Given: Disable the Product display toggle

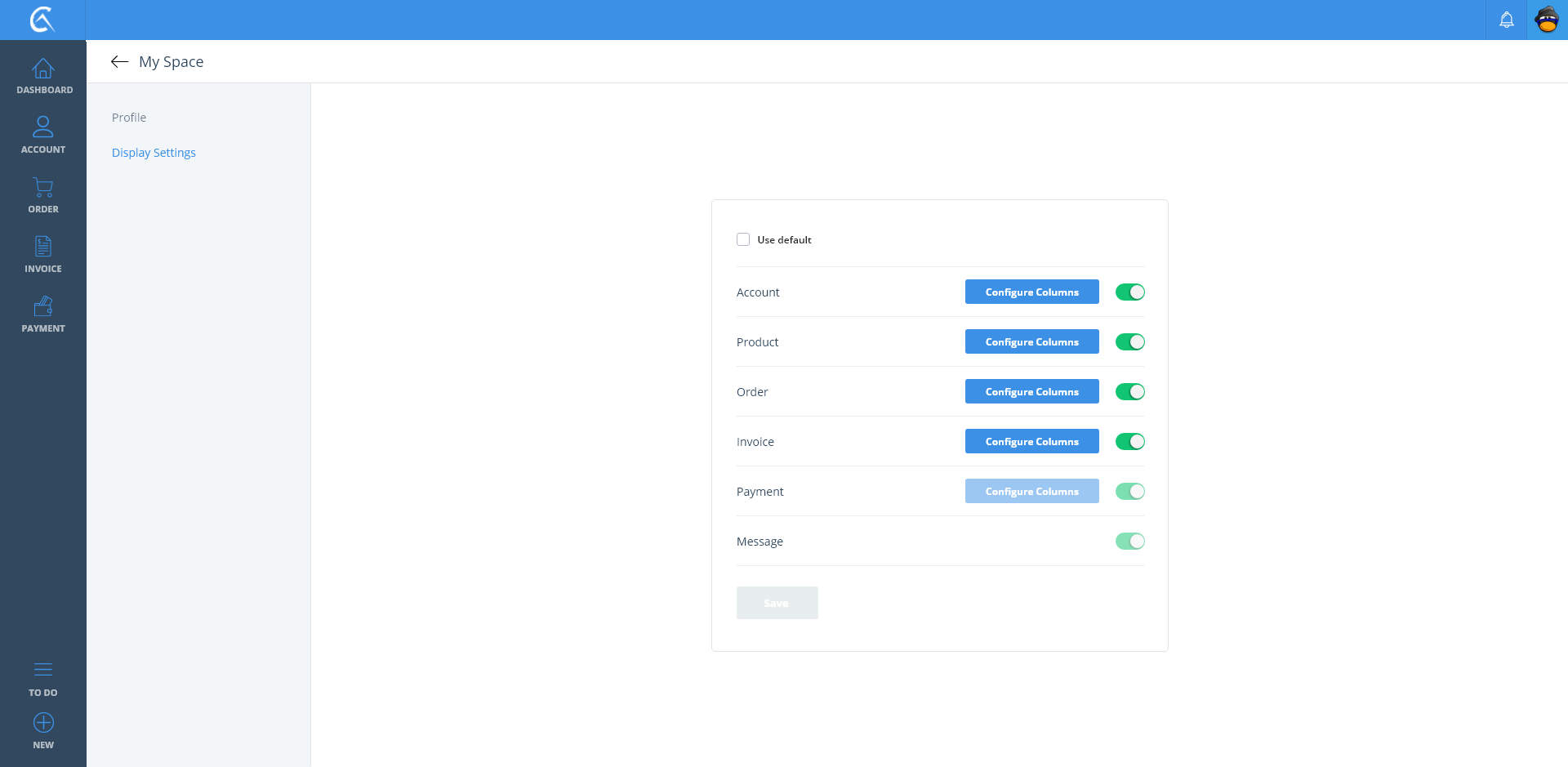Looking at the screenshot, I should (1129, 342).
